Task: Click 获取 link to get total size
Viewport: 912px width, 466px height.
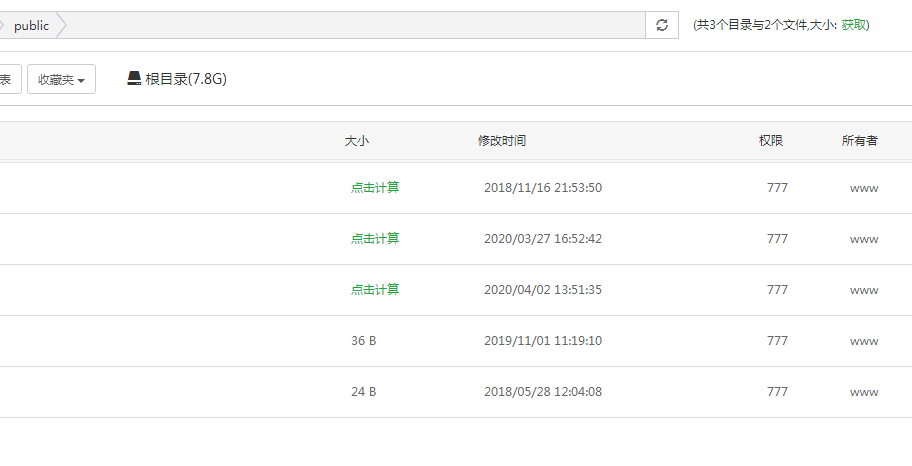Action: coord(855,25)
